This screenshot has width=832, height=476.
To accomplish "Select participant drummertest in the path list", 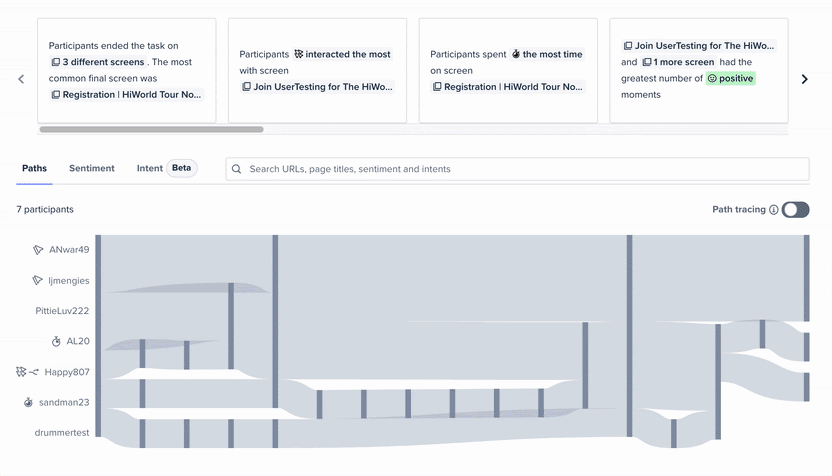I will click(x=63, y=432).
